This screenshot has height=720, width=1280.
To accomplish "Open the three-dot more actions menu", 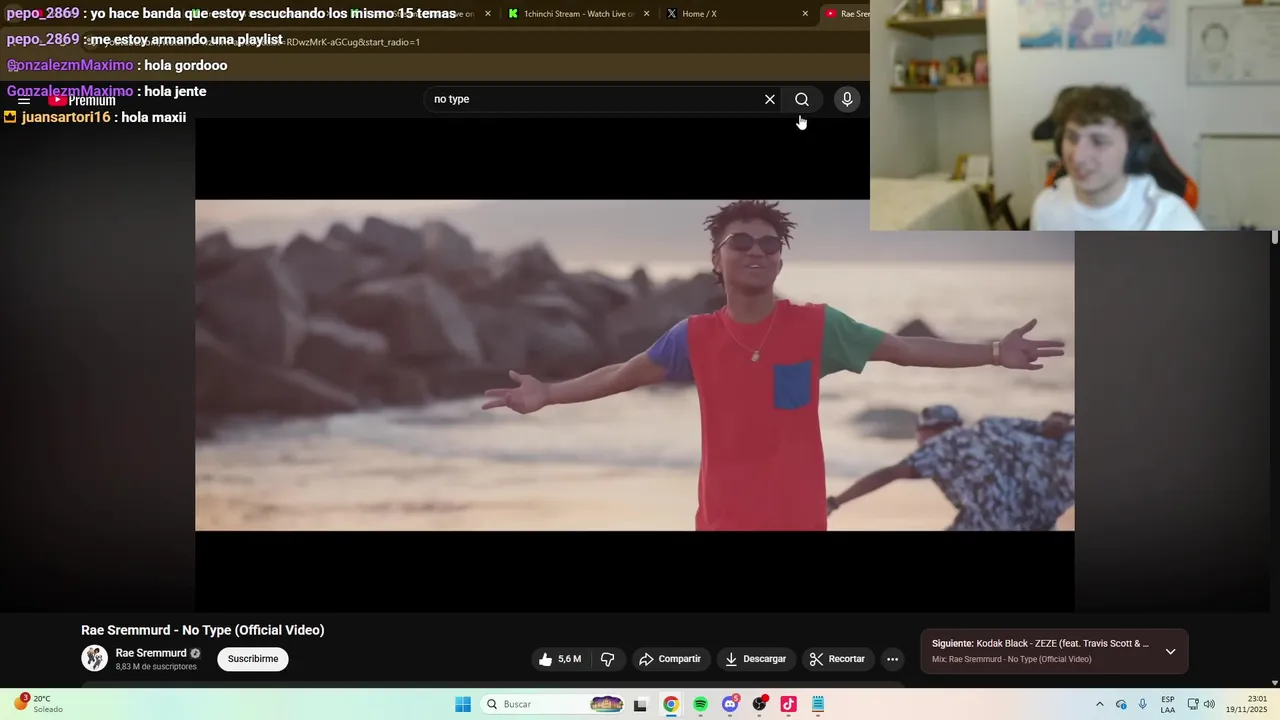I will point(893,659).
